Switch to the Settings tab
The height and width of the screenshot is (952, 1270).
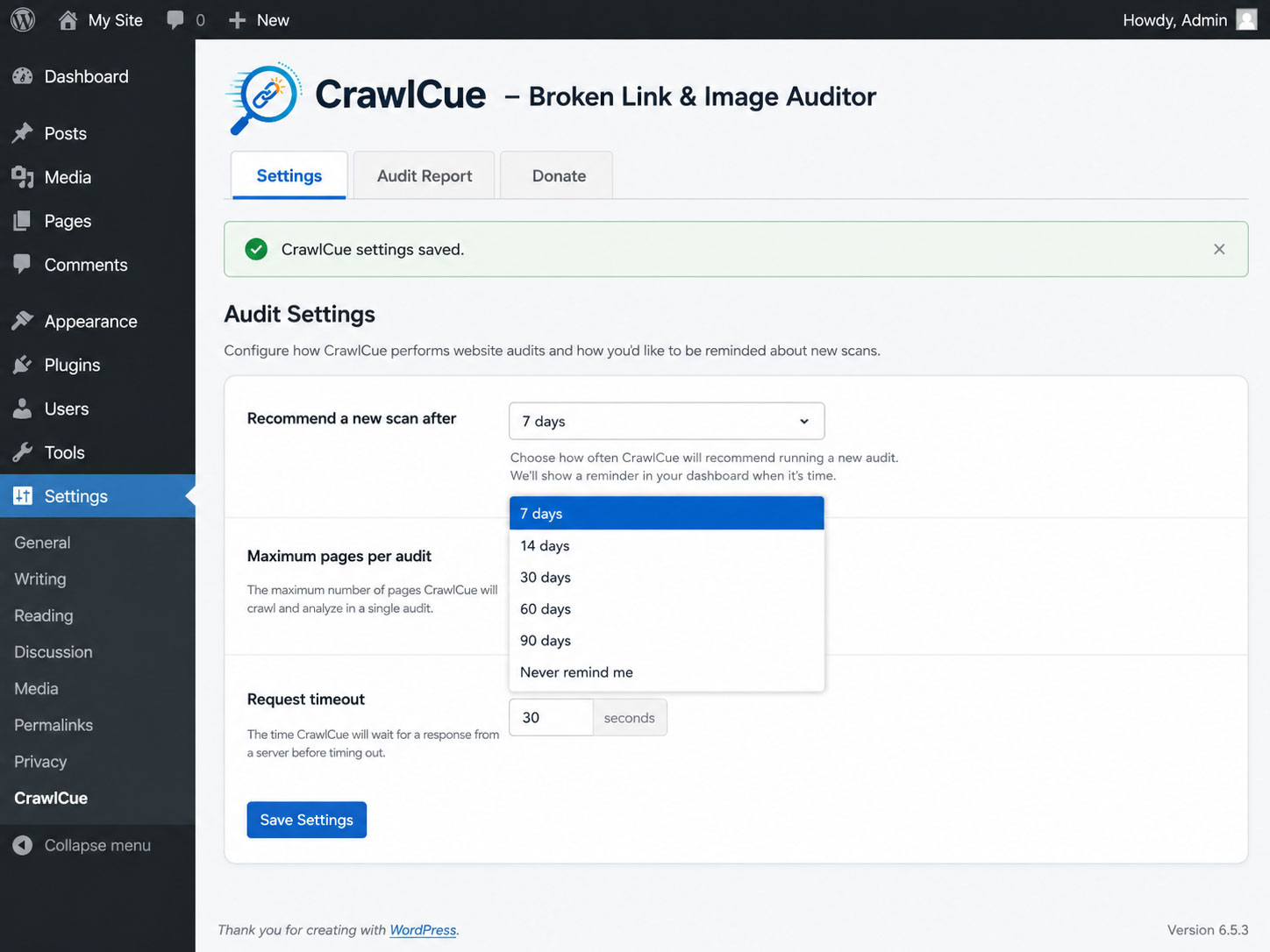pyautogui.click(x=289, y=175)
